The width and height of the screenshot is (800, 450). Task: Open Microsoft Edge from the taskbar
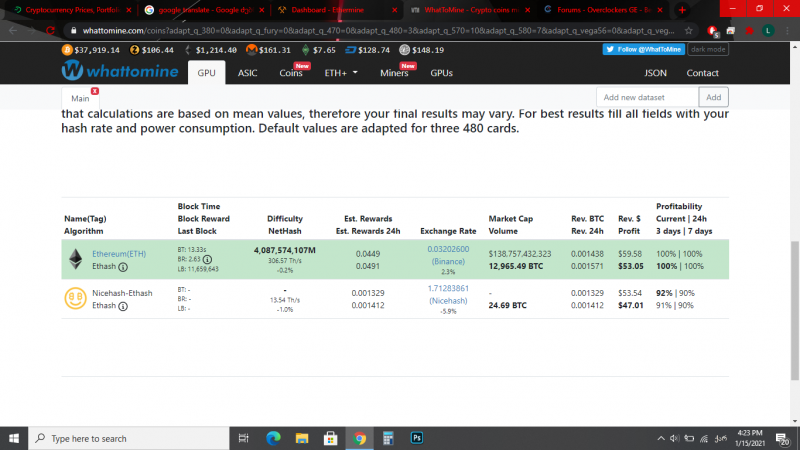coord(273,438)
